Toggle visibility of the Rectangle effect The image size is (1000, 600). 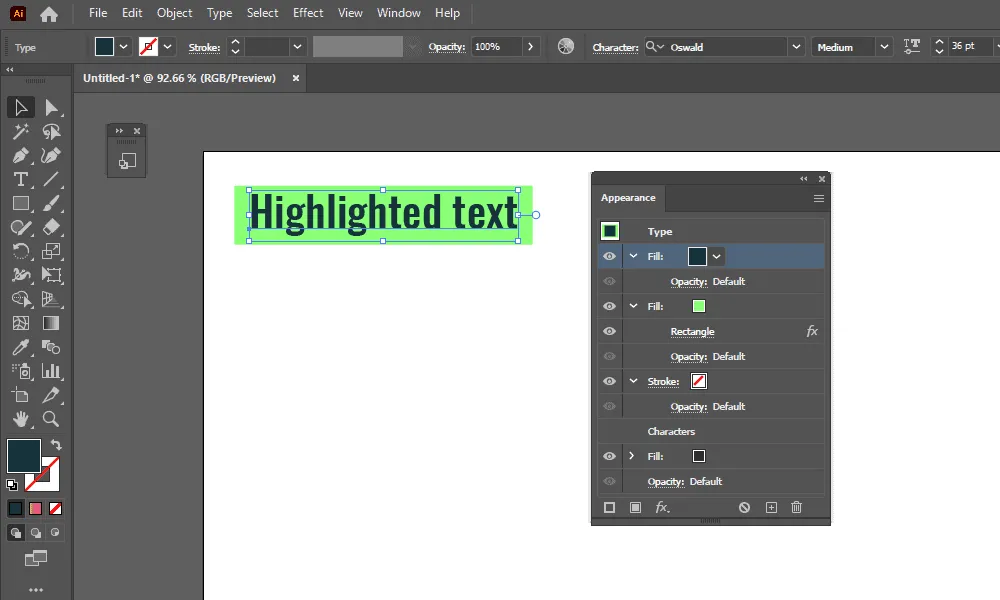pyautogui.click(x=610, y=332)
